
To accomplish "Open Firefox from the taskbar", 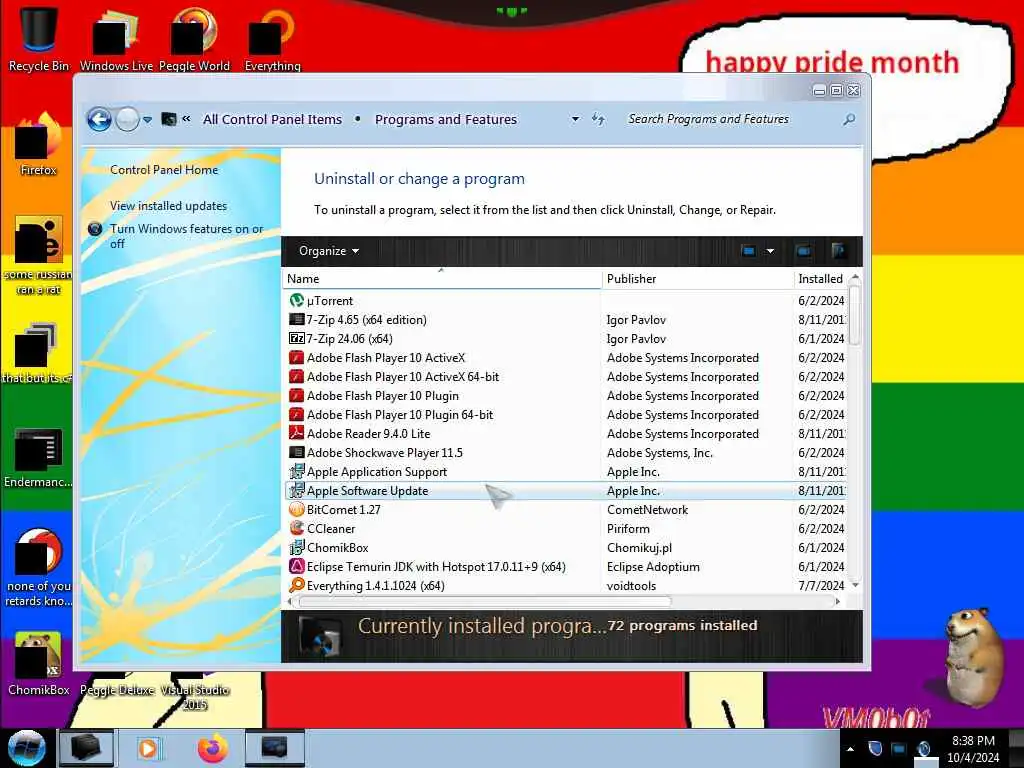I will click(x=213, y=748).
